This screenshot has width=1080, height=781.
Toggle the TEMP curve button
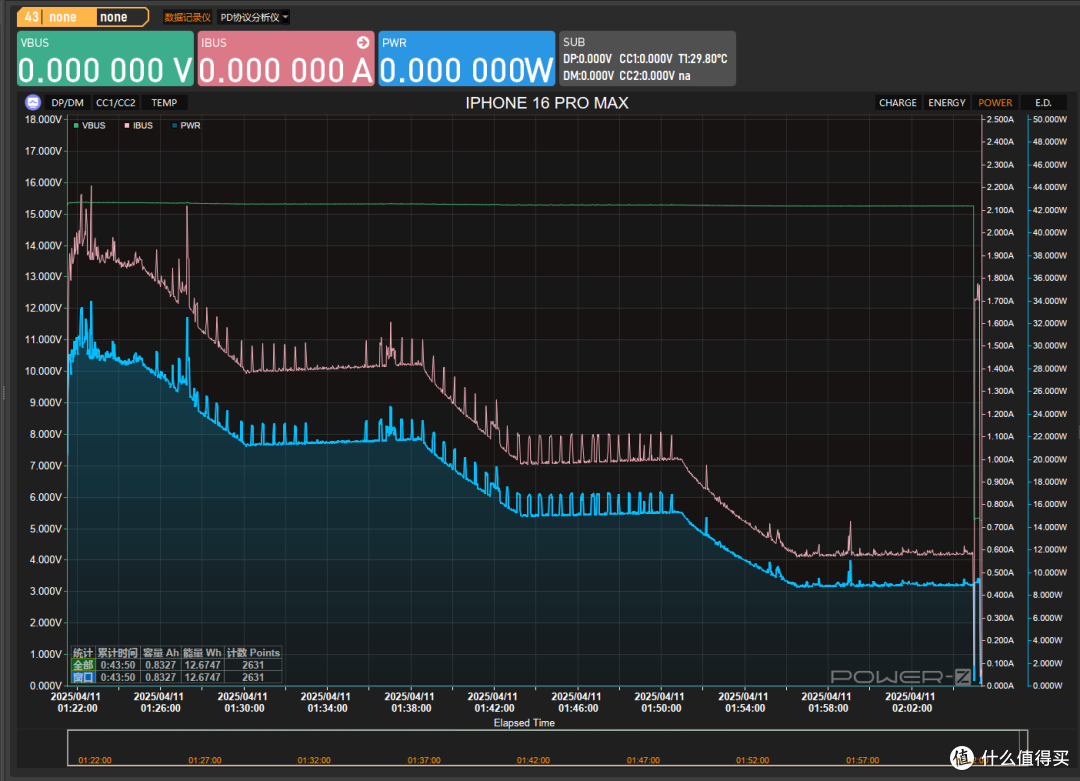click(x=165, y=103)
